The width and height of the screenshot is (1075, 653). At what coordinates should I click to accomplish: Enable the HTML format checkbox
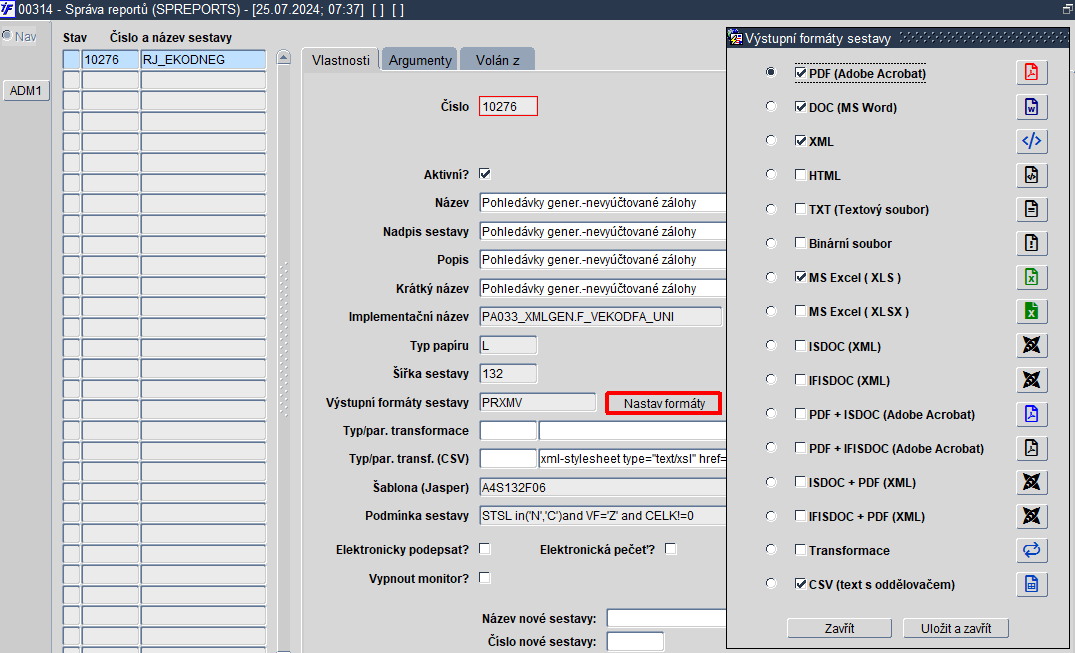click(x=800, y=175)
